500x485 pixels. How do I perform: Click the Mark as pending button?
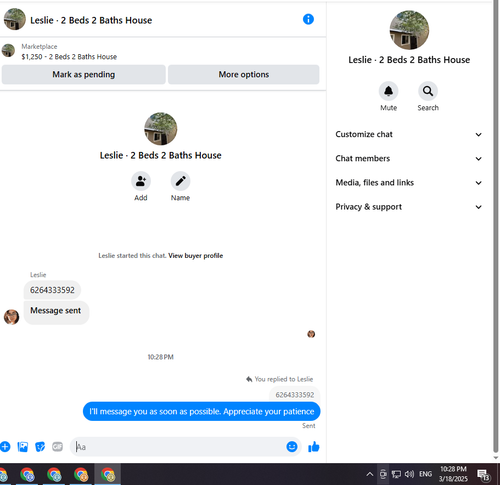tap(84, 74)
